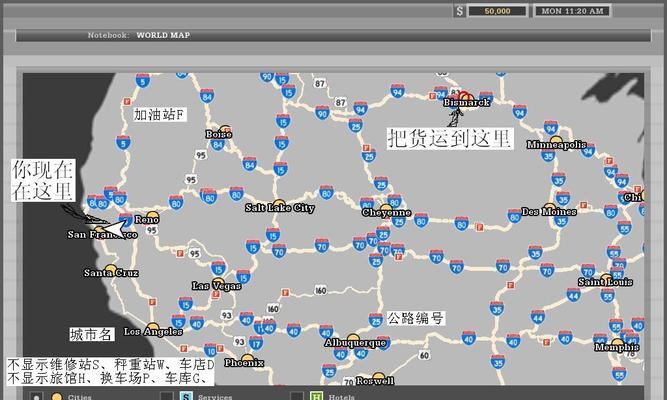Viewport: 667px width, 400px height.
Task: Click the Las Vegas city marker
Action: 216,284
